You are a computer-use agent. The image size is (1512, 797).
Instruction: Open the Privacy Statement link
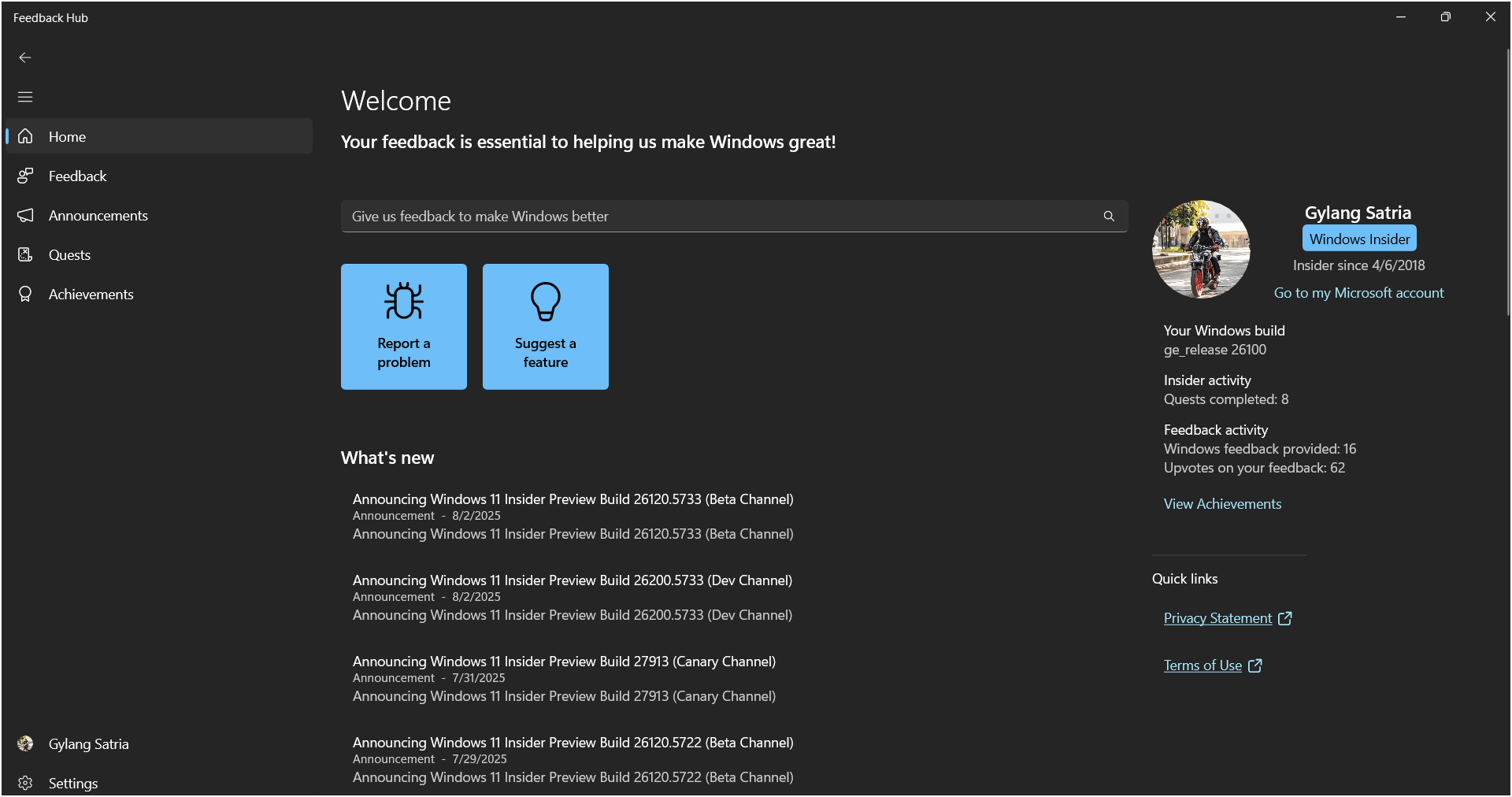(1218, 618)
